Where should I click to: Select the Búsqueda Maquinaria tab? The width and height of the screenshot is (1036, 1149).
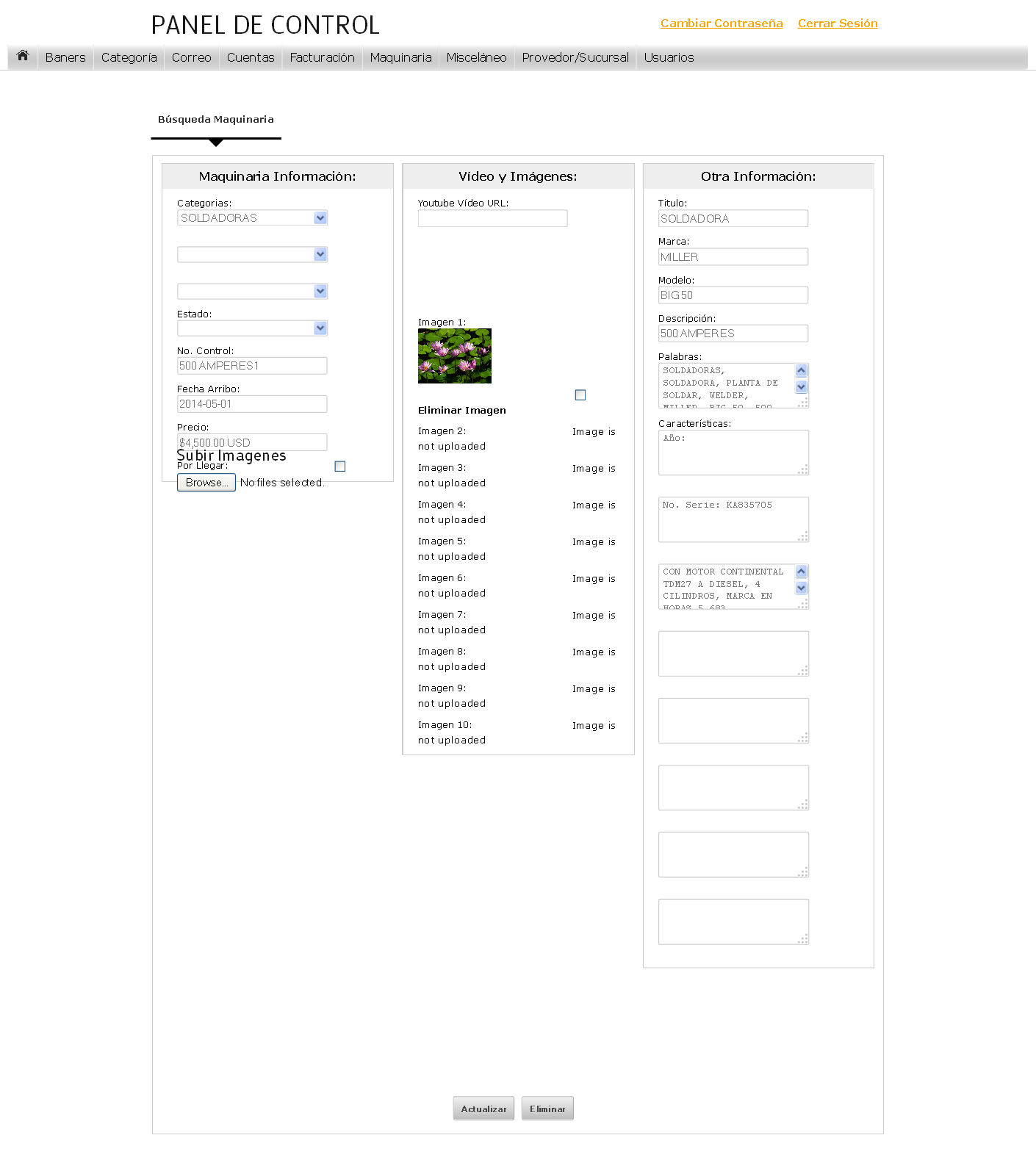[215, 120]
